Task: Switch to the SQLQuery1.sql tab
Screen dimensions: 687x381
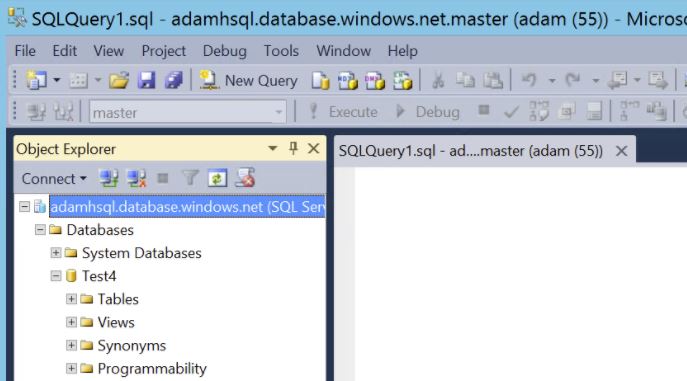Action: tap(471, 151)
